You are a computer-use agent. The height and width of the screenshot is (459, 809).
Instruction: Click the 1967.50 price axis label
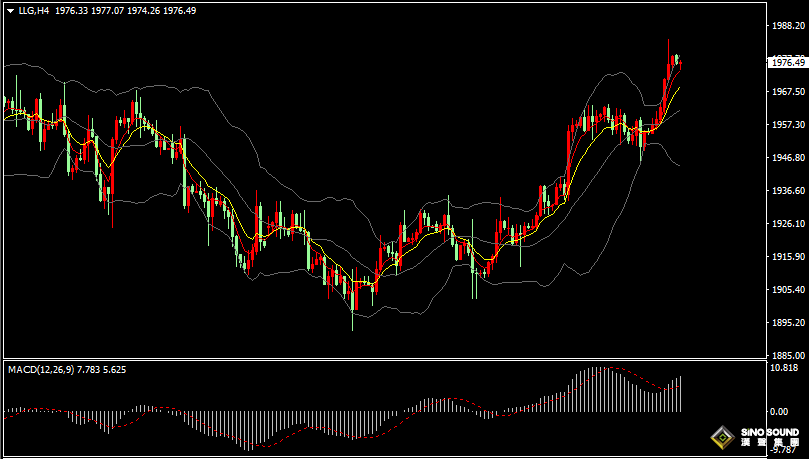click(788, 91)
